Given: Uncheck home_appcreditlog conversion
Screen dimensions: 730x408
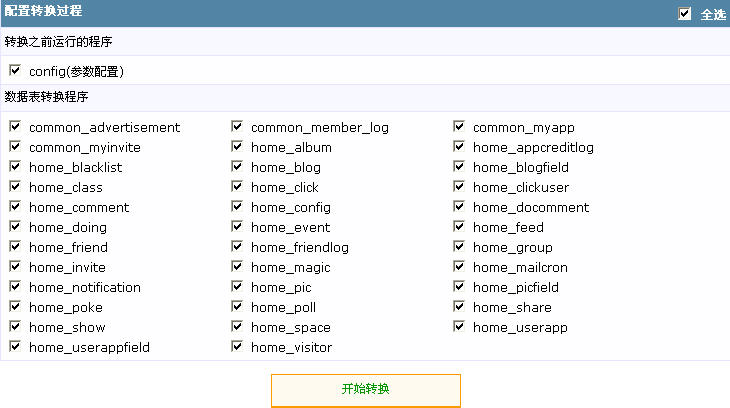Looking at the screenshot, I should (459, 147).
